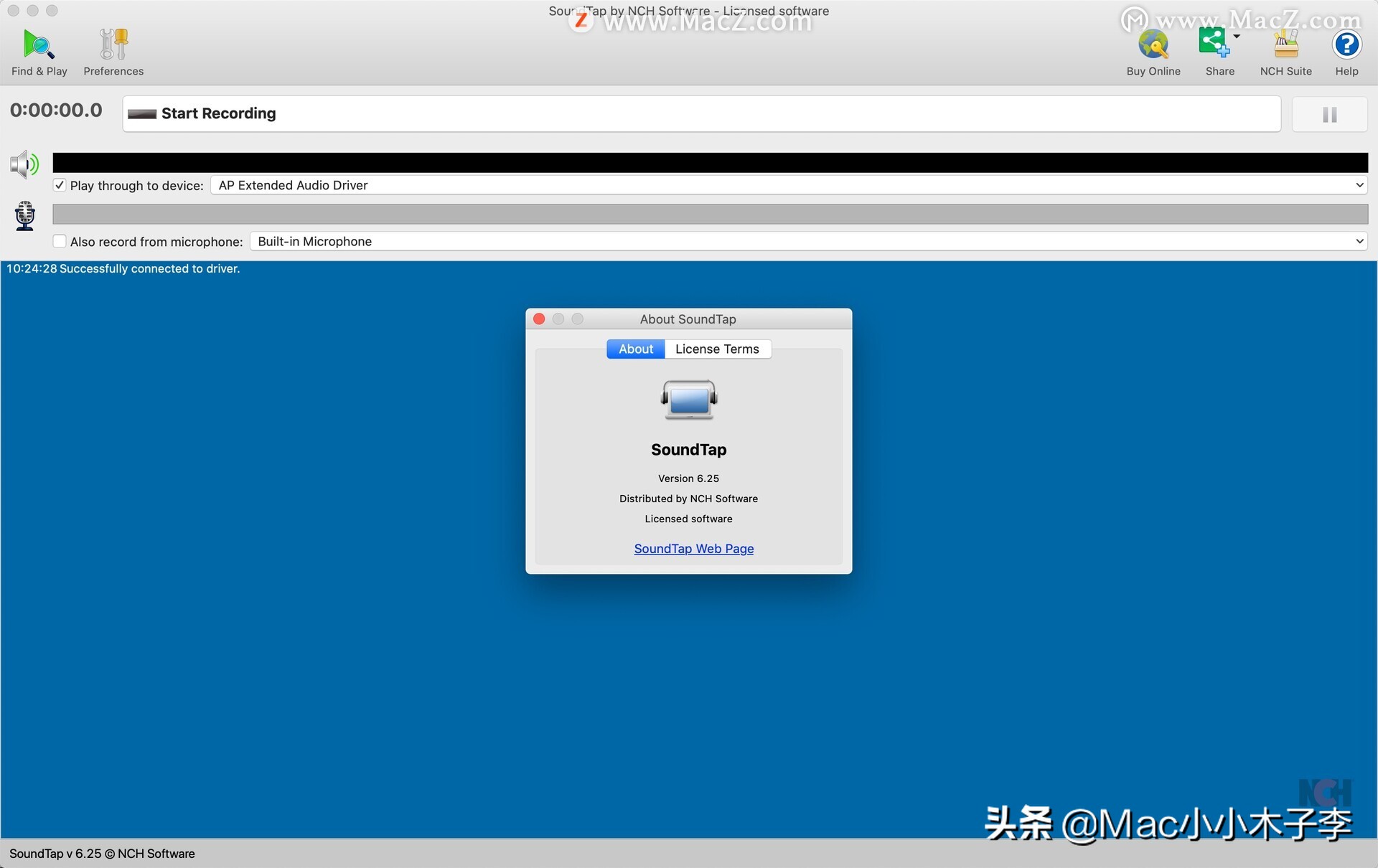
Task: Switch to License Terms tab
Action: [717, 348]
